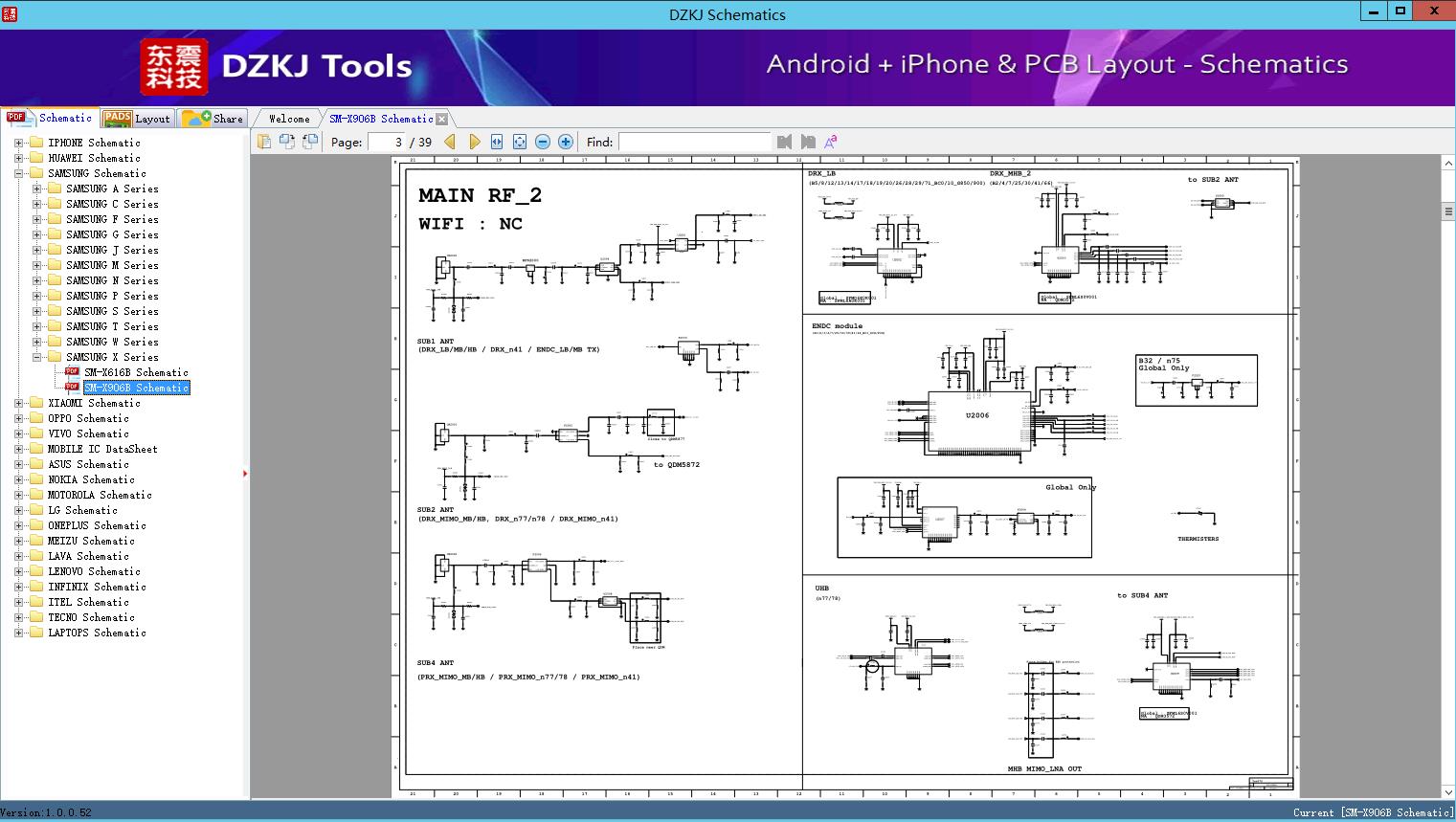Click the vertical scrollbar up arrow

1447,165
